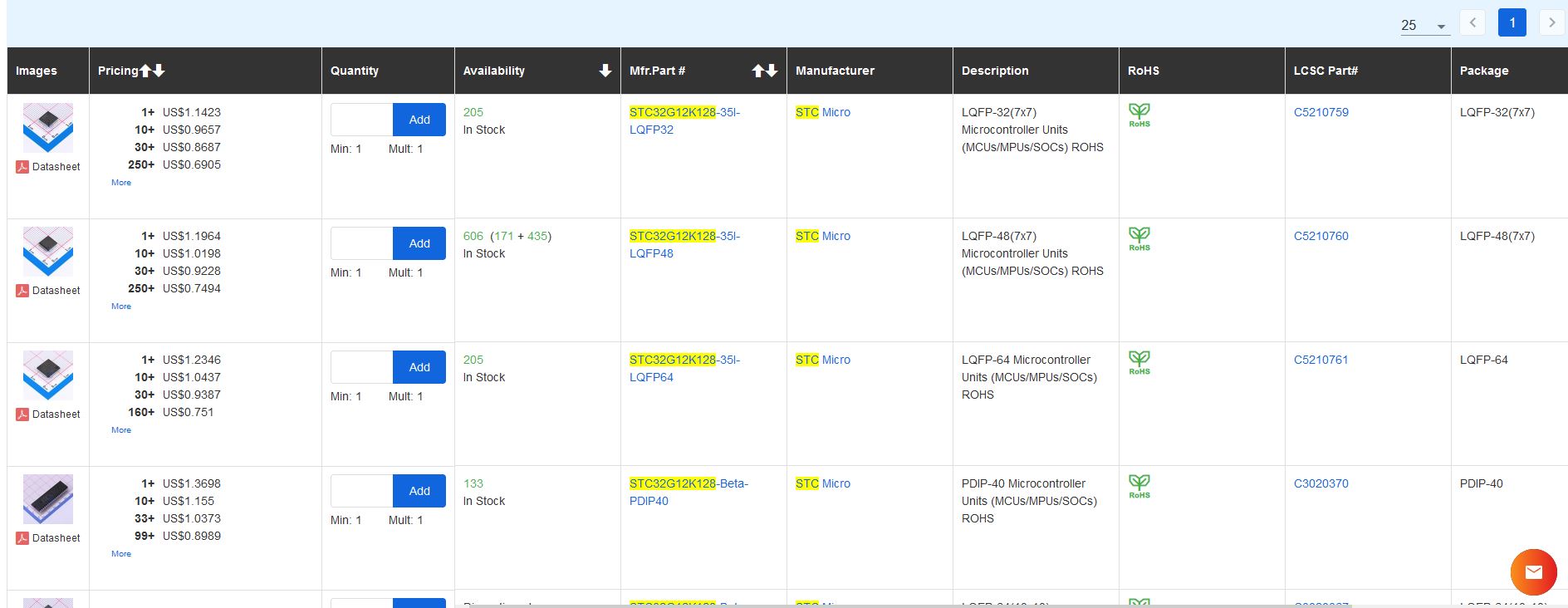Viewport: 1568px width, 608px height.
Task: Open datasheet PDF for STC32G12K128-Beta-PDIP40
Action: 48,538
